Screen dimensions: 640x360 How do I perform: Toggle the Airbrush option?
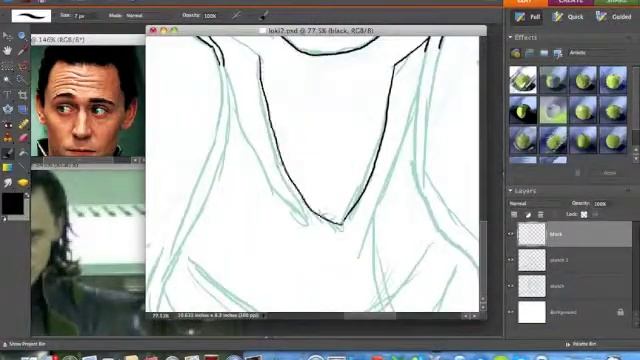[x=236, y=16]
